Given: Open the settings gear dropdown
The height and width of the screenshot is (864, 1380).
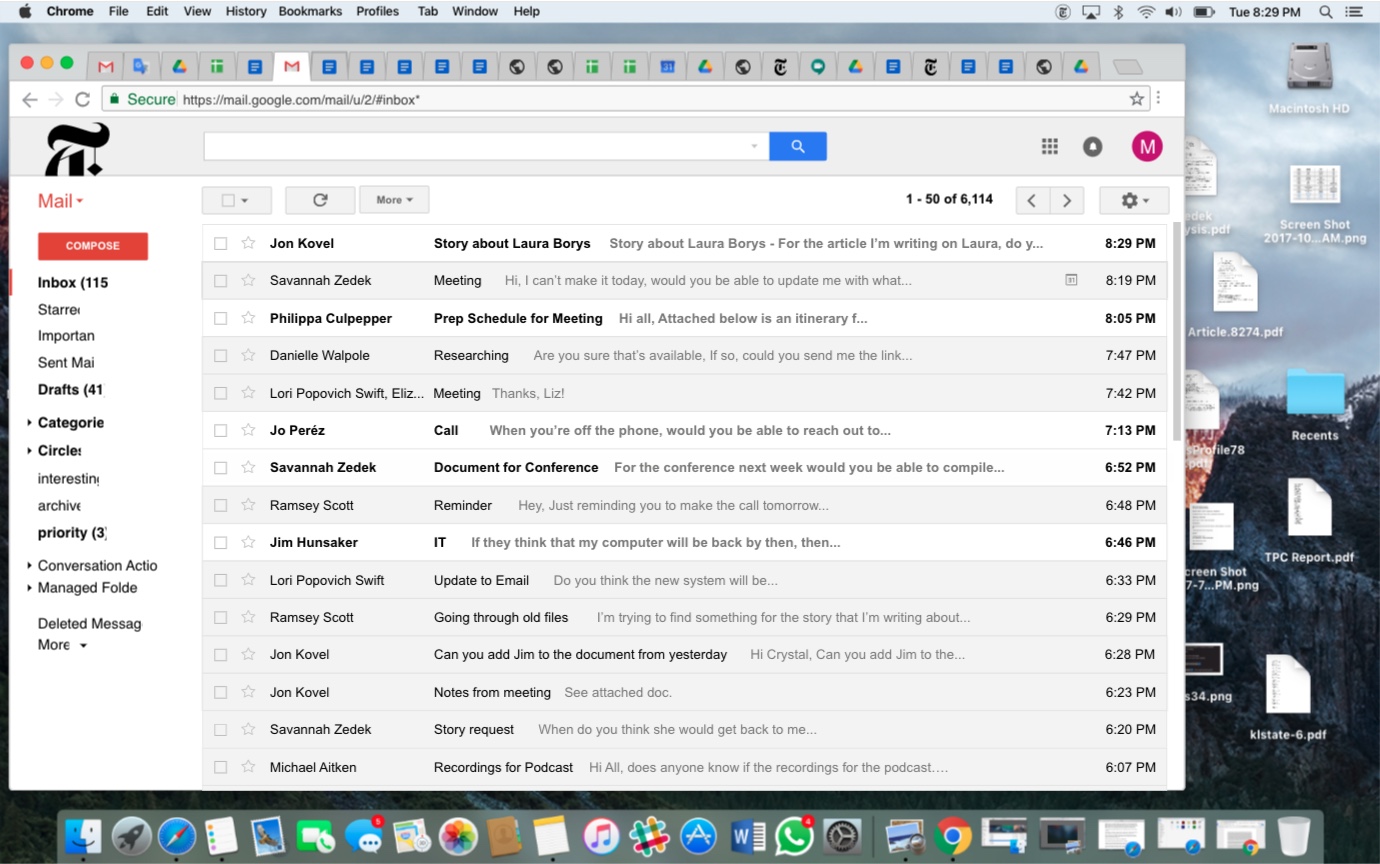Looking at the screenshot, I should click(1133, 200).
